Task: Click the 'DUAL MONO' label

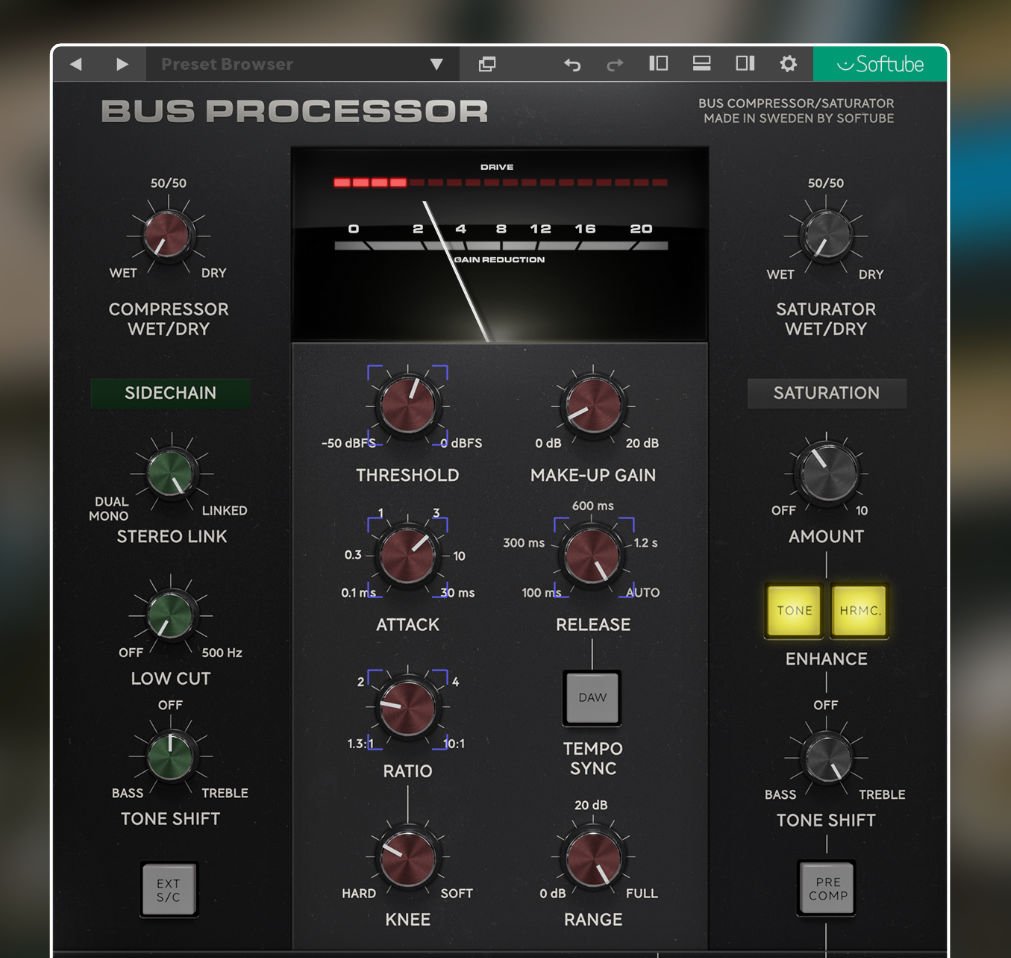Action: 109,509
